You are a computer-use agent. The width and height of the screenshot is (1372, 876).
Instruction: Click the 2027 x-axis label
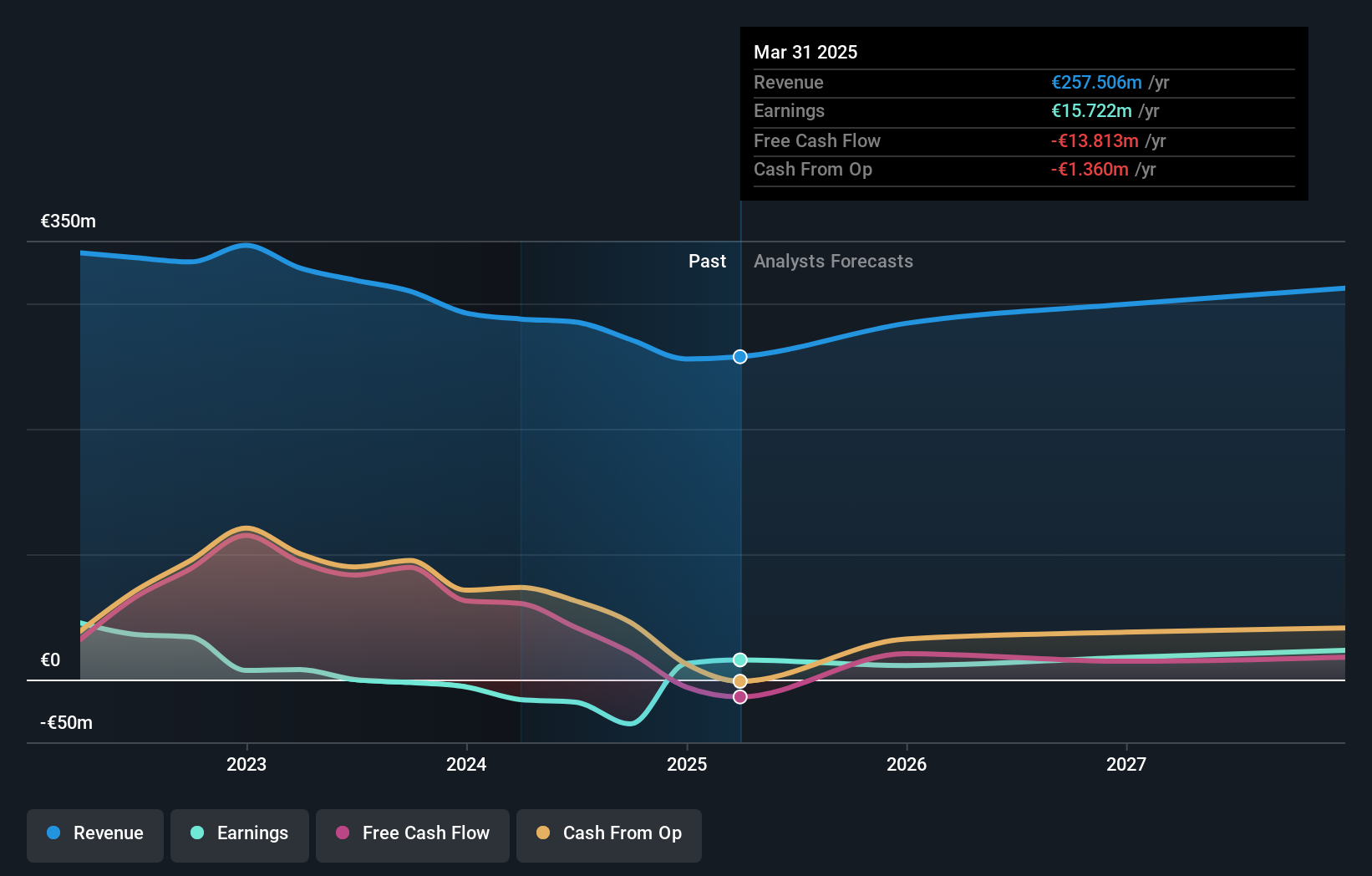[1126, 764]
